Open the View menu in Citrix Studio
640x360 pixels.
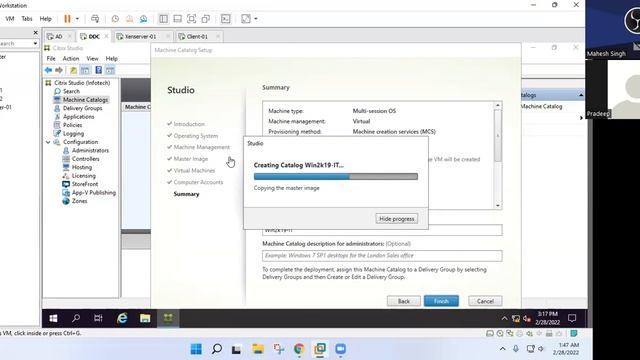click(x=92, y=58)
